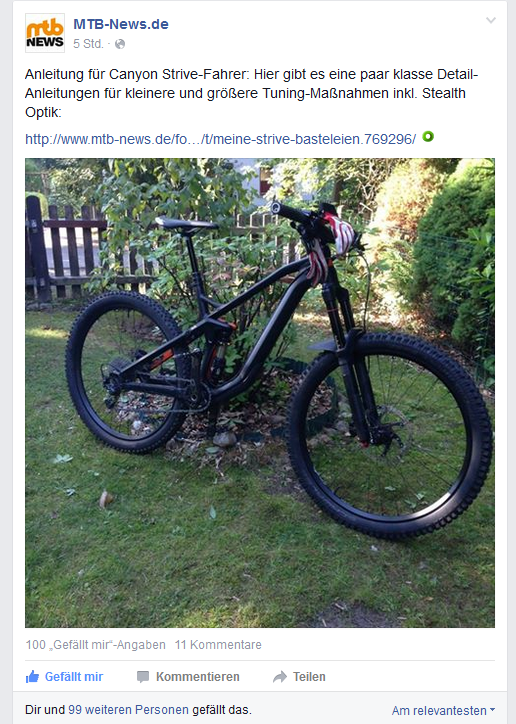Open the "99 weiteren Personen" link
The width and height of the screenshot is (516, 724).
[128, 710]
